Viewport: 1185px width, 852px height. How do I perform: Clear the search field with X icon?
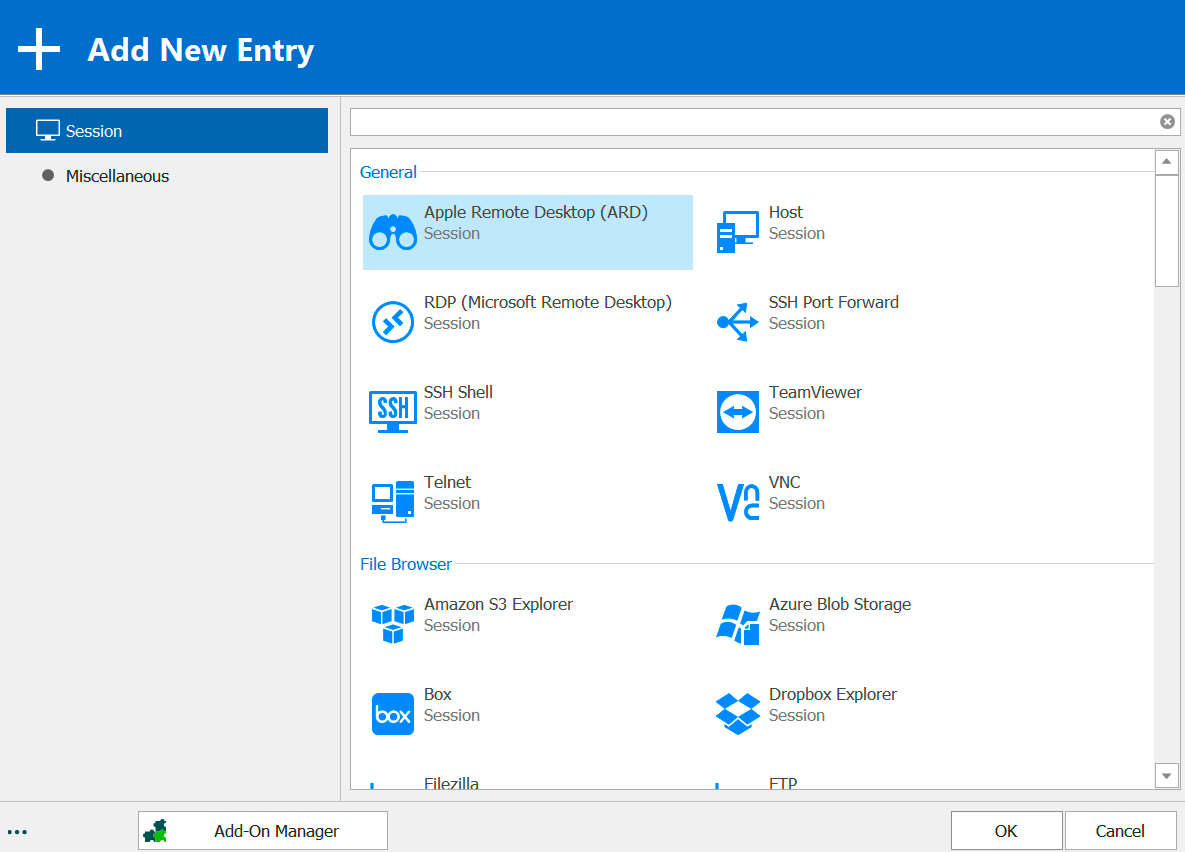(1168, 122)
